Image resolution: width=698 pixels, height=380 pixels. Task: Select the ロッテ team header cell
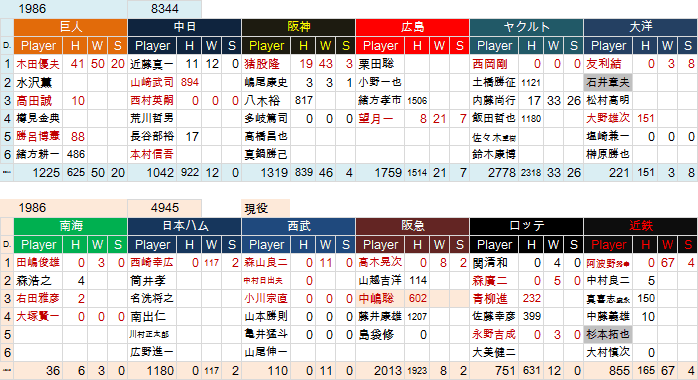[x=527, y=226]
